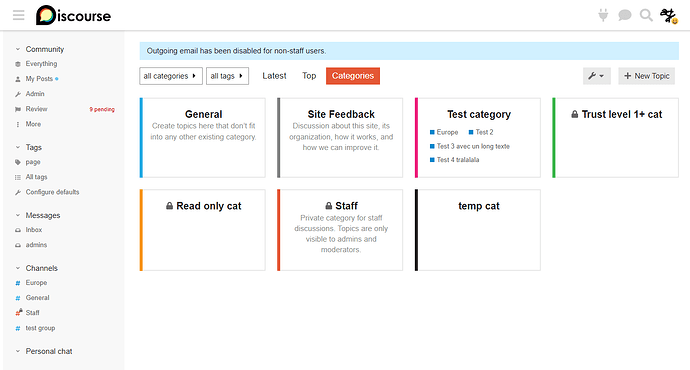Open the user avatar menu
690x370 pixels.
click(x=668, y=16)
